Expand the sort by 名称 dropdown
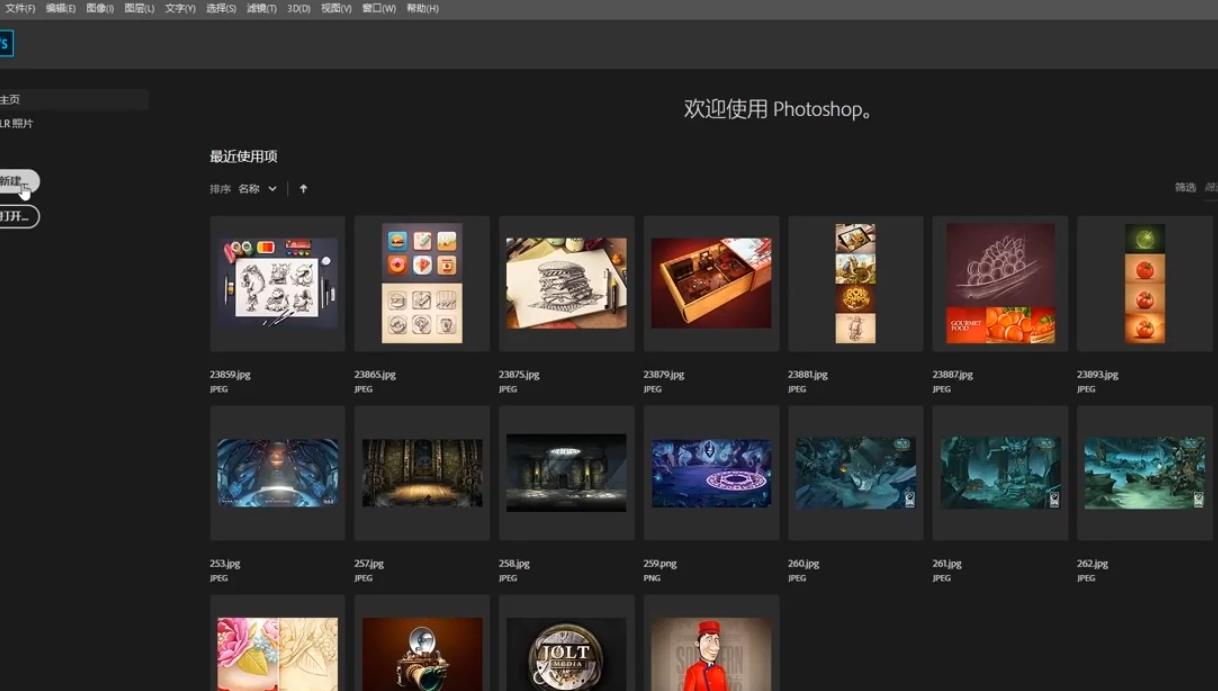1218x691 pixels. (x=257, y=189)
